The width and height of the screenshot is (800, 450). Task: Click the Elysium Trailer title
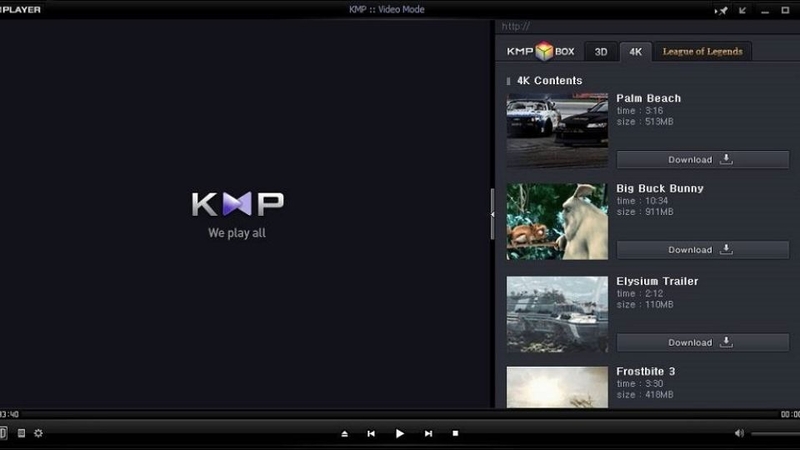pos(657,281)
